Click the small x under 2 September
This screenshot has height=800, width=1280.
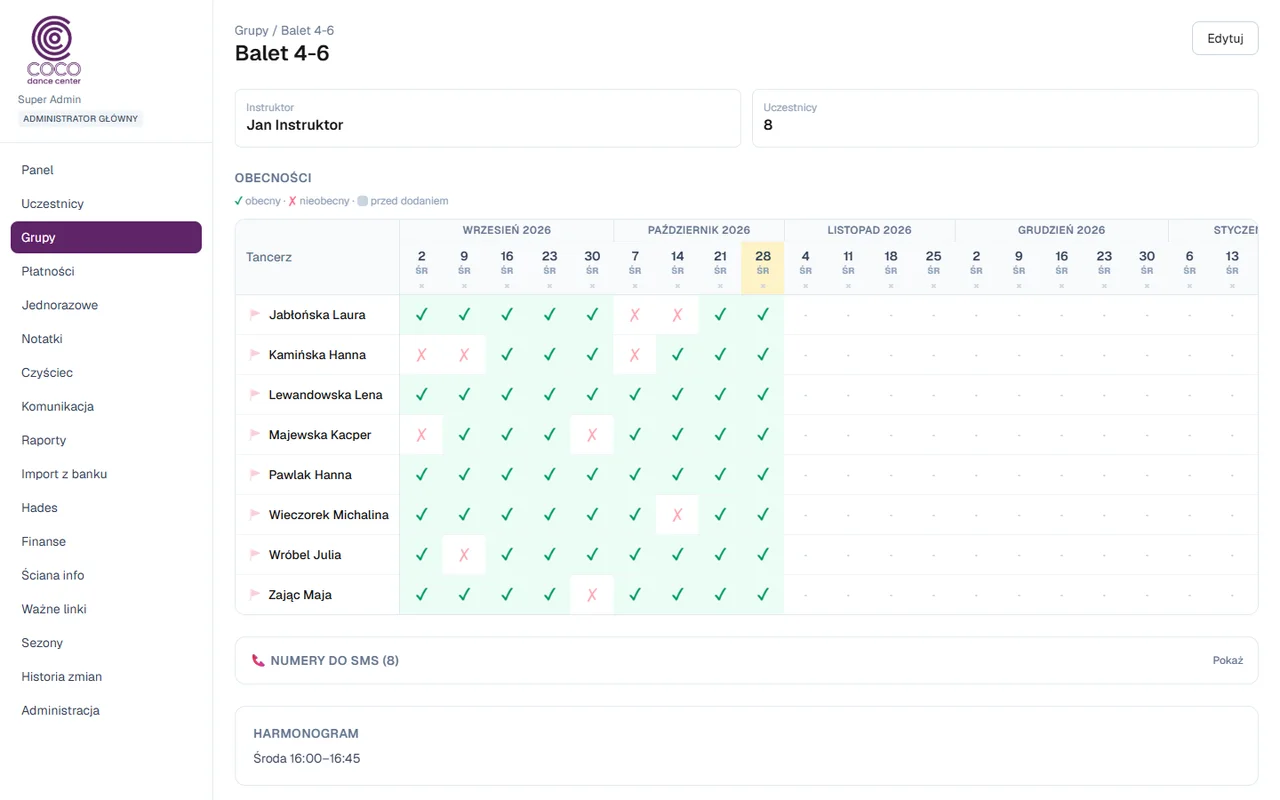pos(422,286)
